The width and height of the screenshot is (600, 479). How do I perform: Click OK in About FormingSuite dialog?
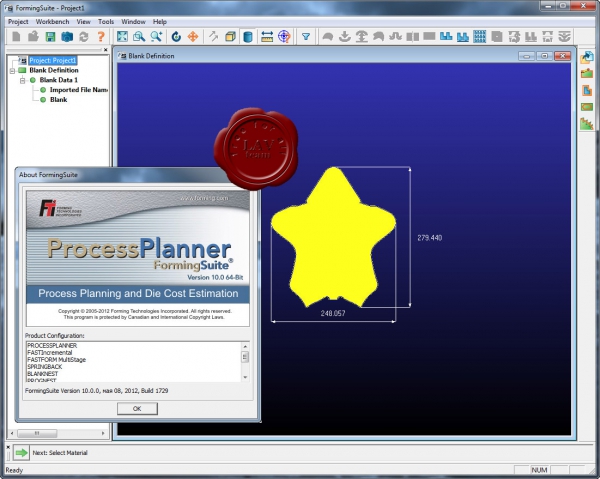(137, 409)
